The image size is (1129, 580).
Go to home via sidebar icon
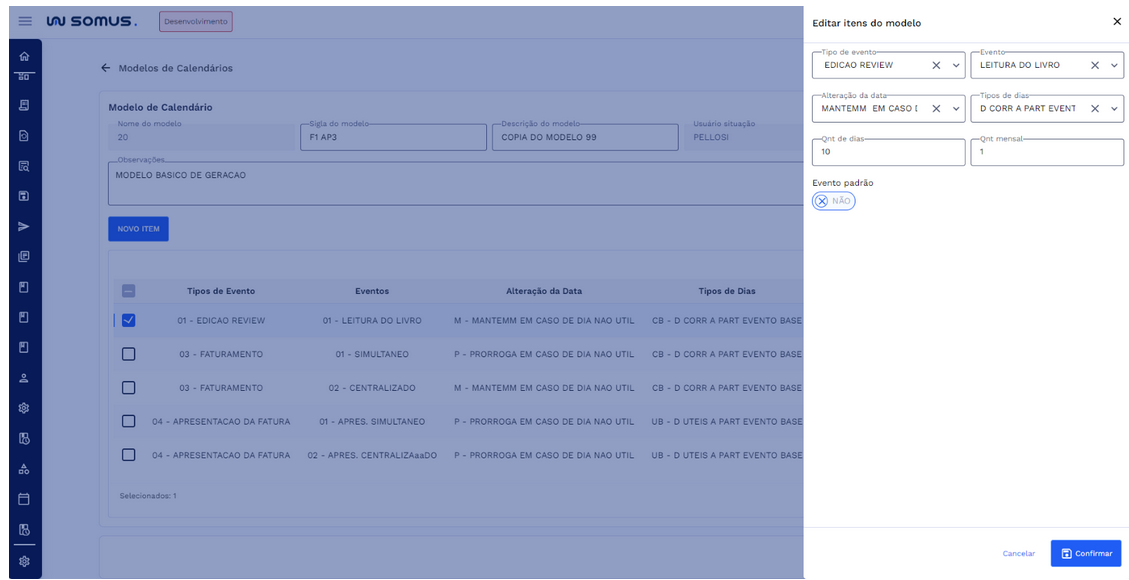pyautogui.click(x=24, y=57)
